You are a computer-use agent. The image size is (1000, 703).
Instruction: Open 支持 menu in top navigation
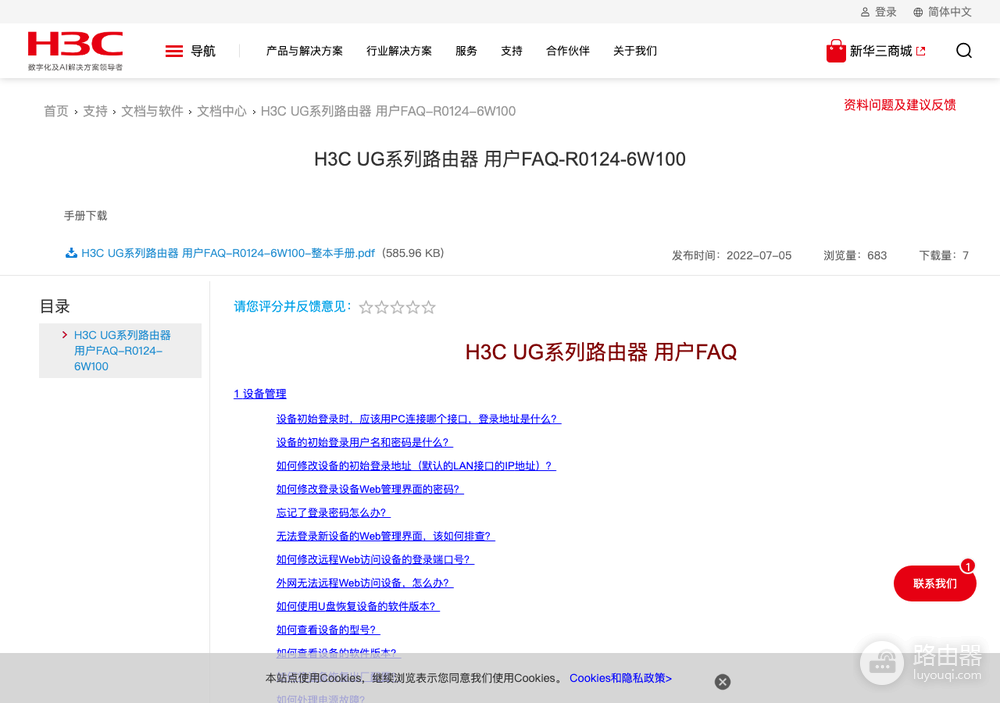click(x=511, y=51)
